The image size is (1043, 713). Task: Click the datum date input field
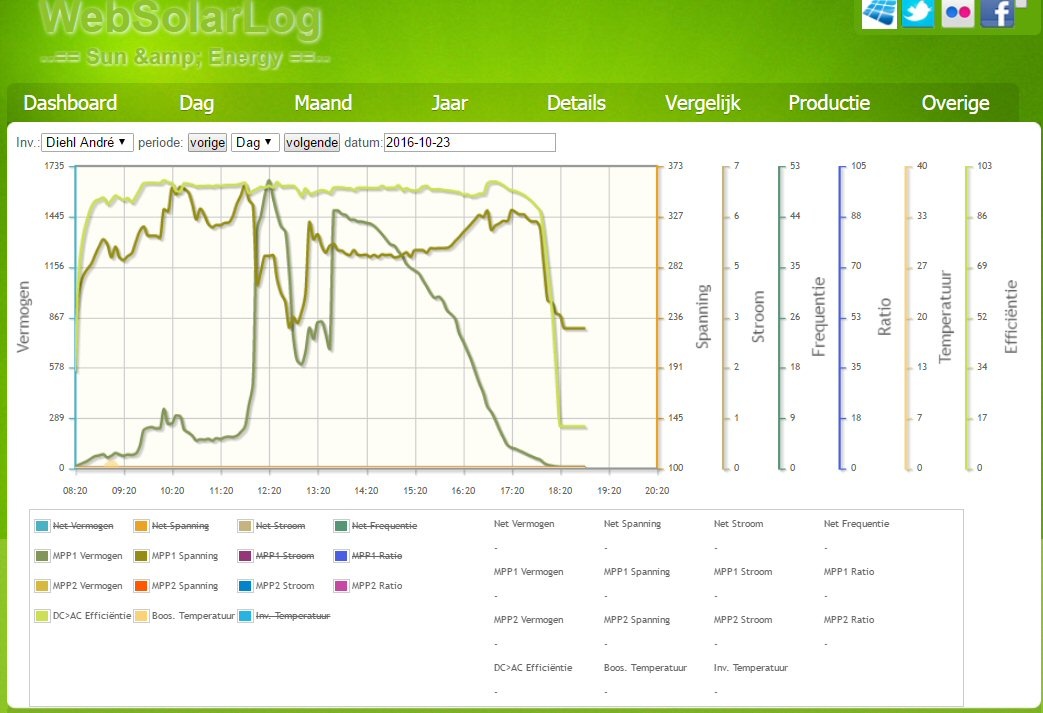click(470, 142)
